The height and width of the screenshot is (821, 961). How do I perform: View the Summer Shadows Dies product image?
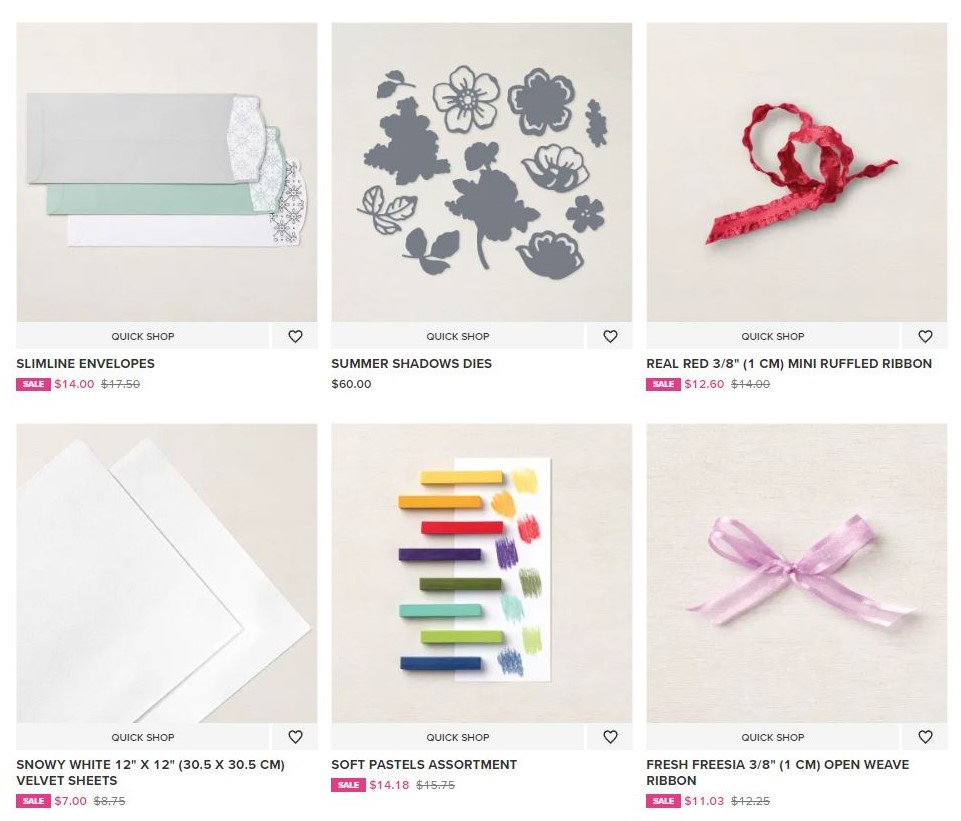[x=482, y=172]
